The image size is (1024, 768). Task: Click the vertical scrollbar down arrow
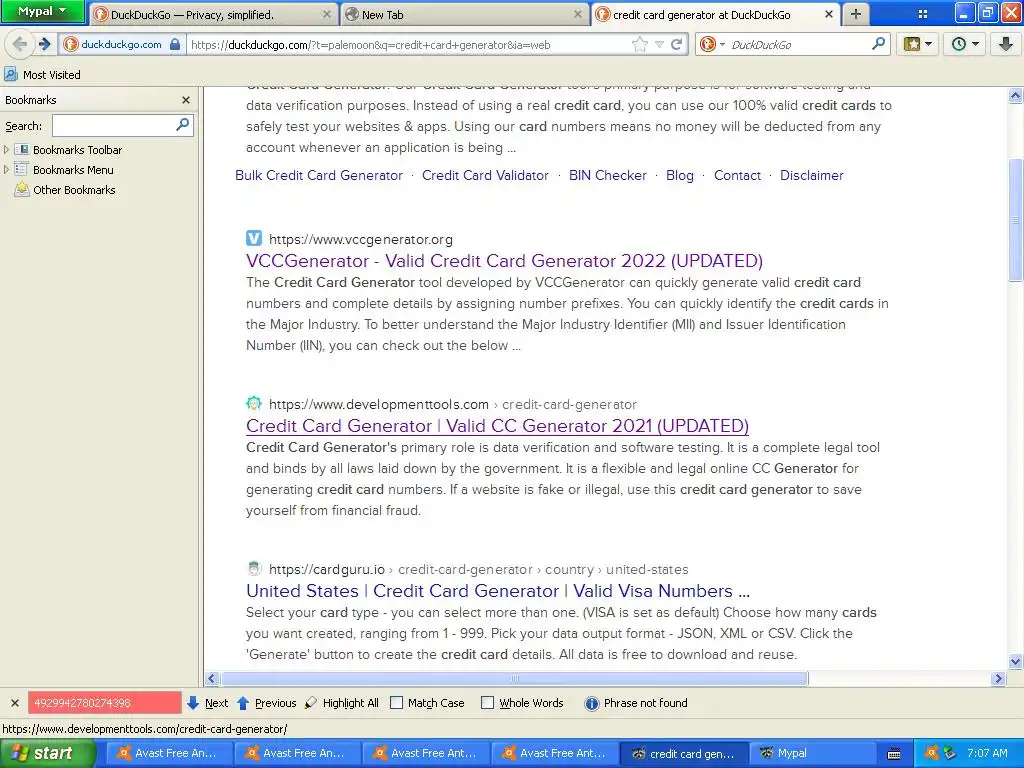coord(1015,662)
